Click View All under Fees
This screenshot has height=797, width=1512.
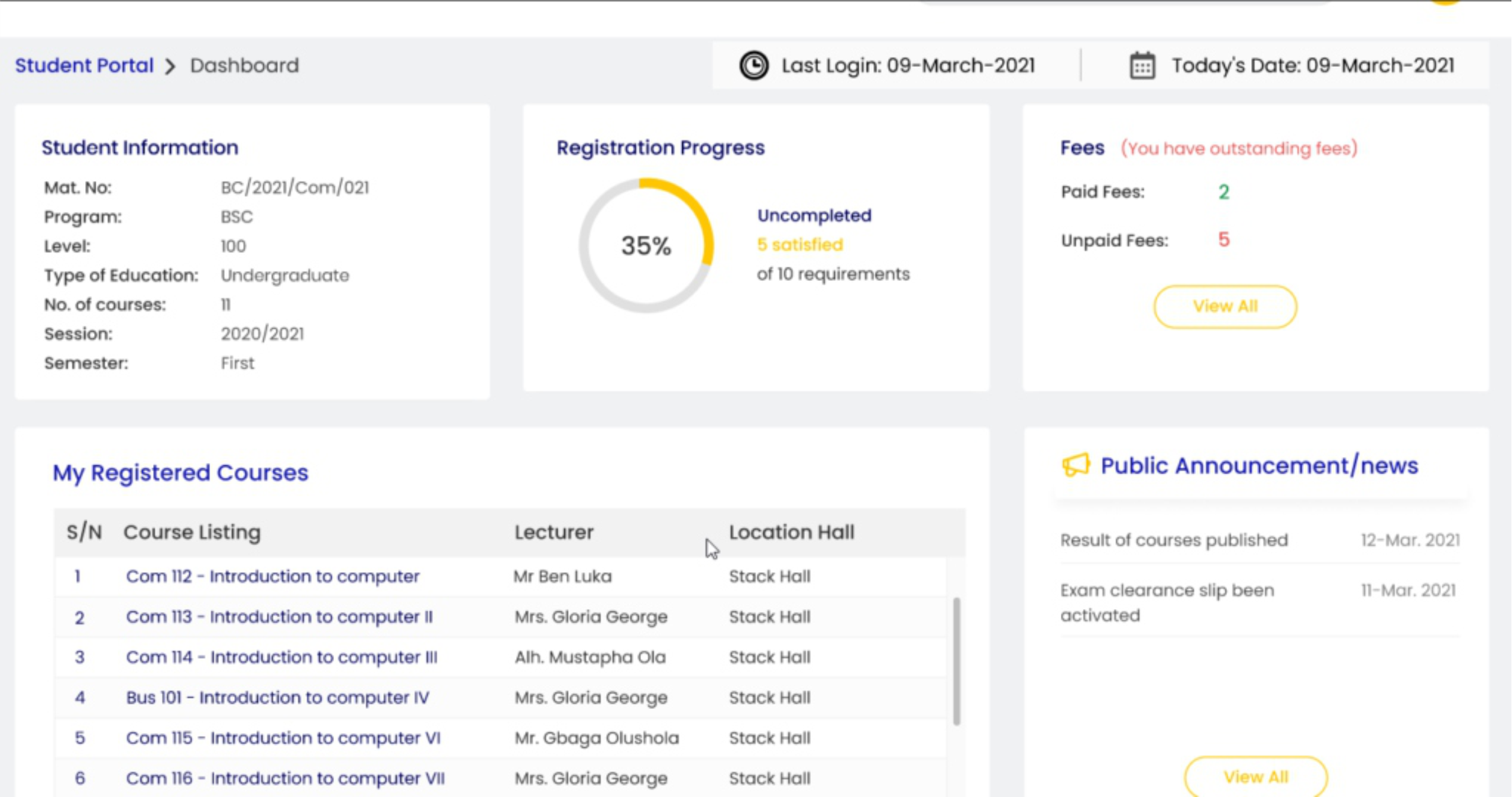point(1225,306)
